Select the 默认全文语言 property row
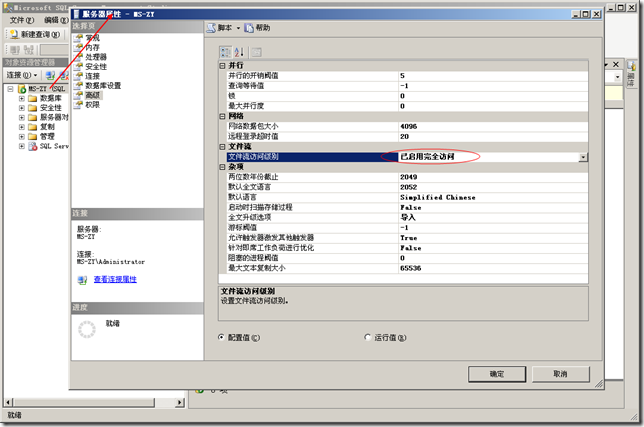 point(407,187)
